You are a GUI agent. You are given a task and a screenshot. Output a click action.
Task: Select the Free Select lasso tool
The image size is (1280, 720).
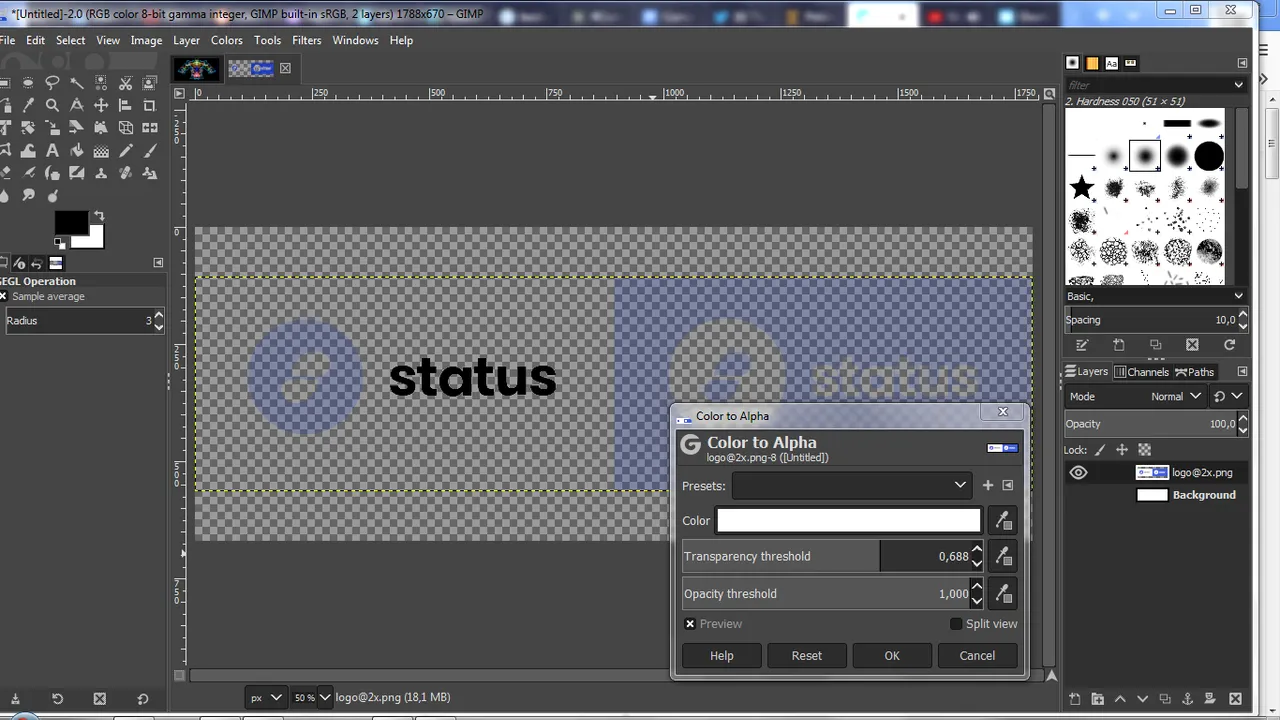click(x=52, y=83)
